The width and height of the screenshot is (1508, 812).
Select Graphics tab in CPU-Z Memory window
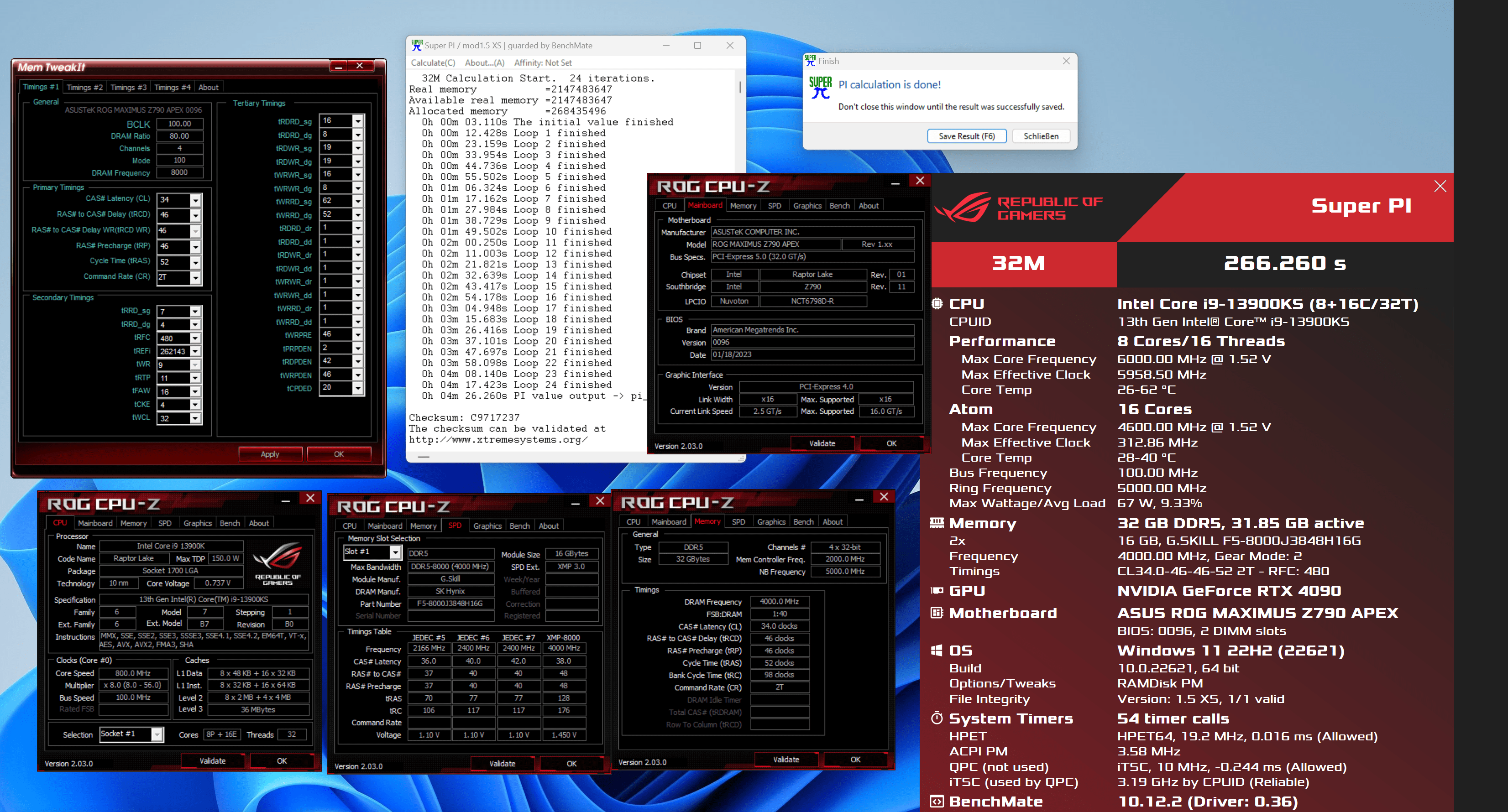pos(771,522)
